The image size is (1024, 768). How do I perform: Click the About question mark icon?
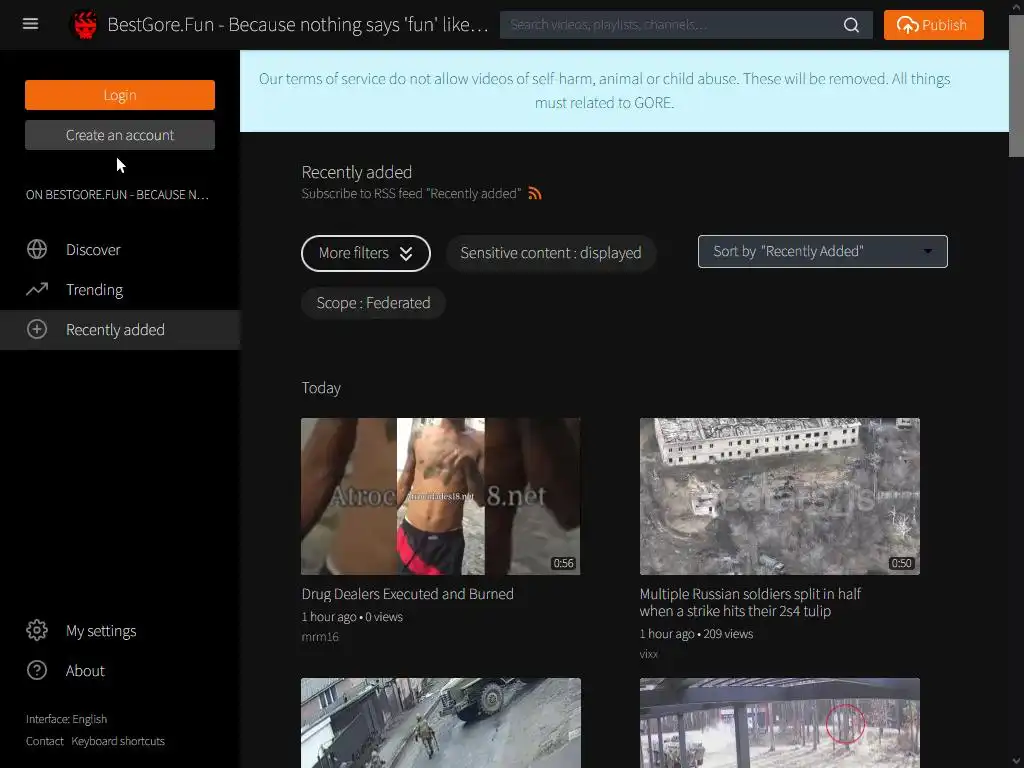(37, 670)
